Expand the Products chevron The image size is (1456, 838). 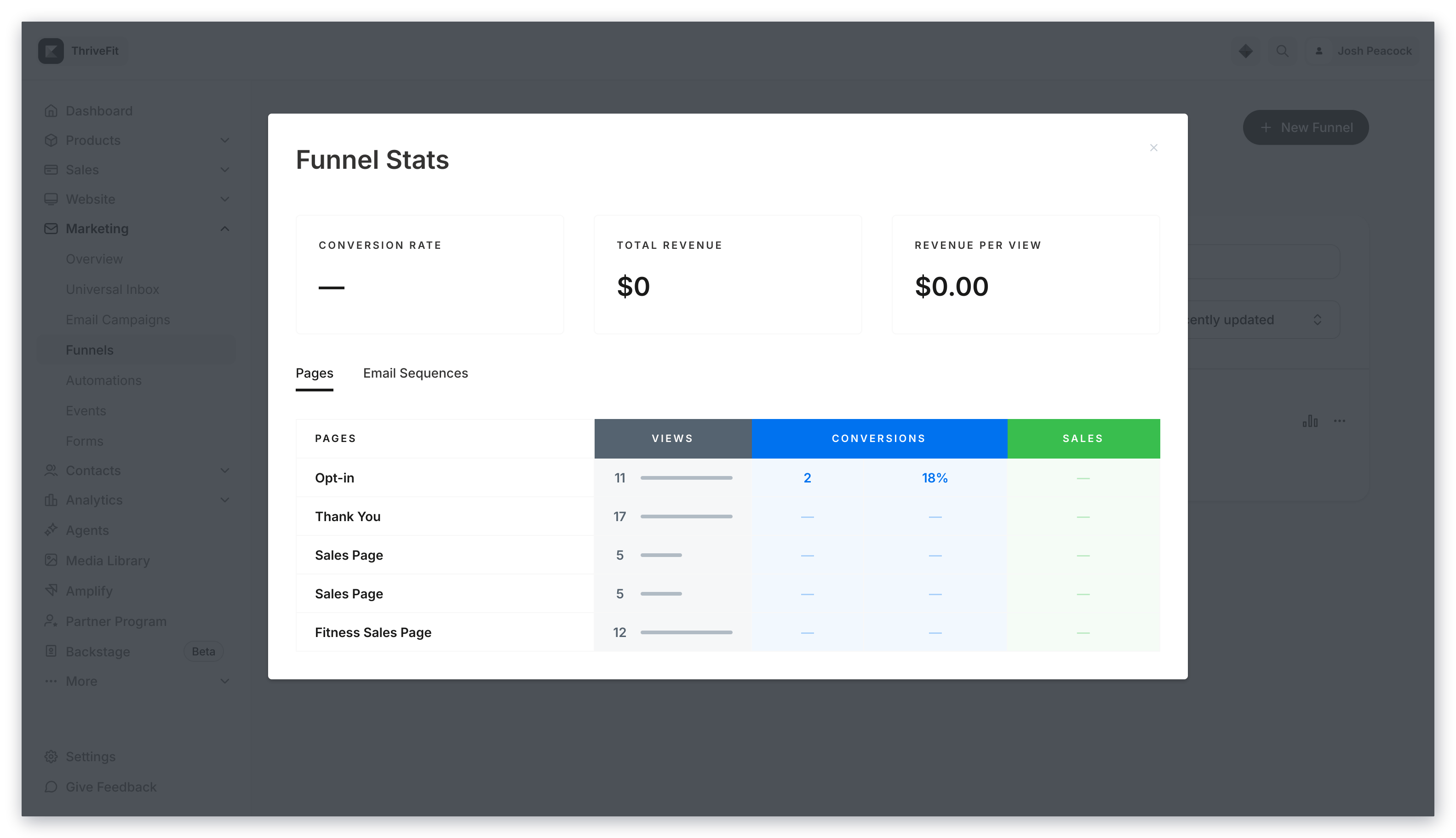pos(224,140)
